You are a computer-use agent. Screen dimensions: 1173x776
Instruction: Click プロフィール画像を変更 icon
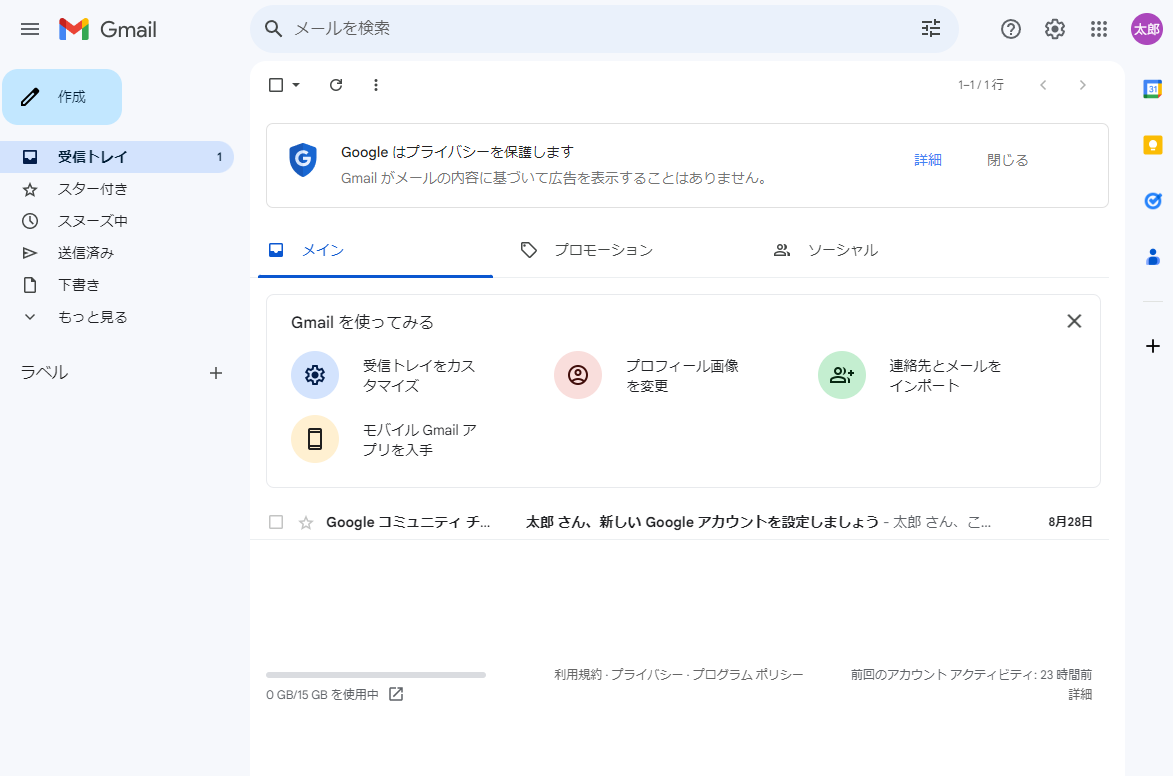coord(578,375)
